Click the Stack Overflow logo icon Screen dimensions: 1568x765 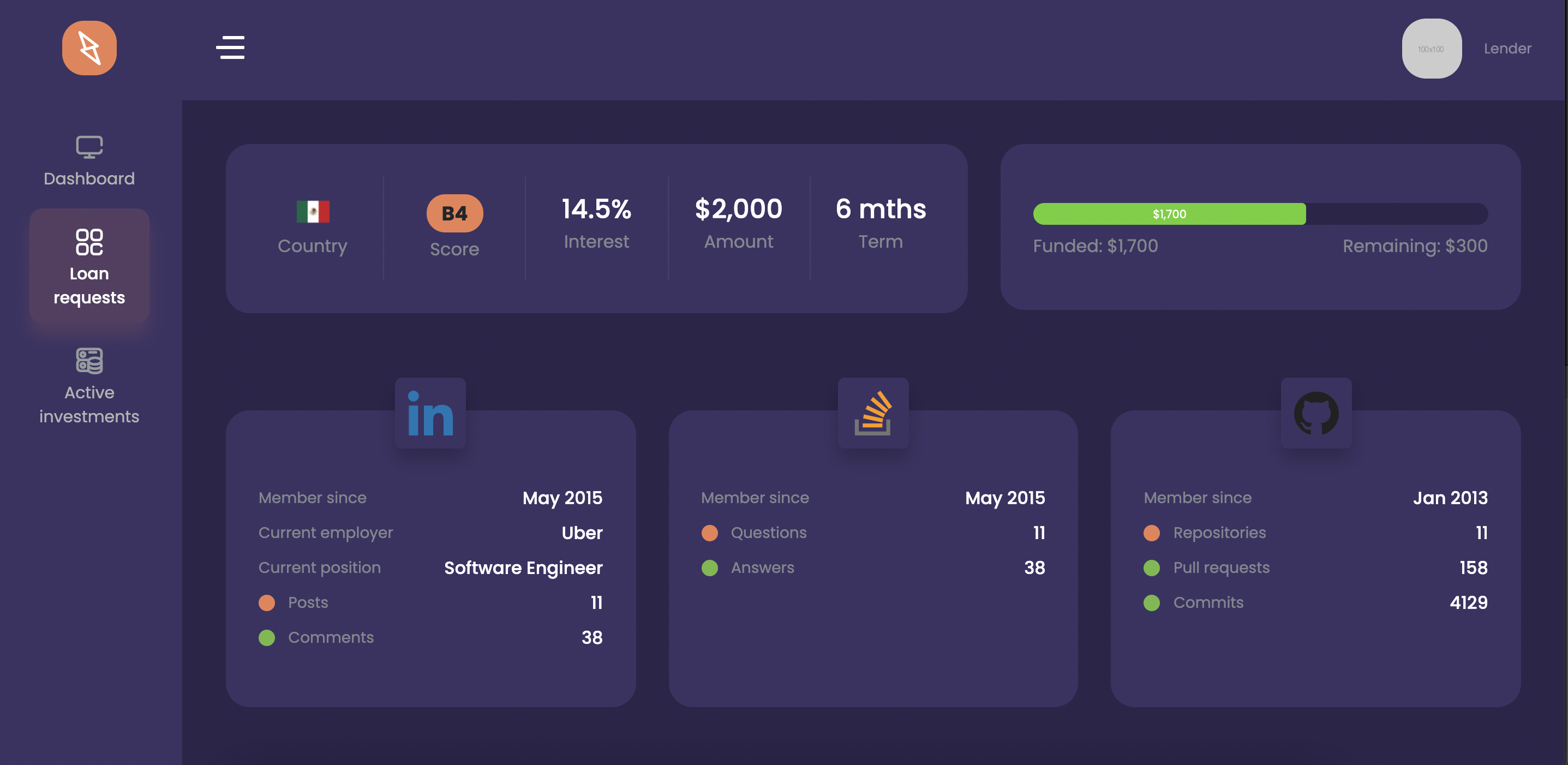tap(873, 413)
